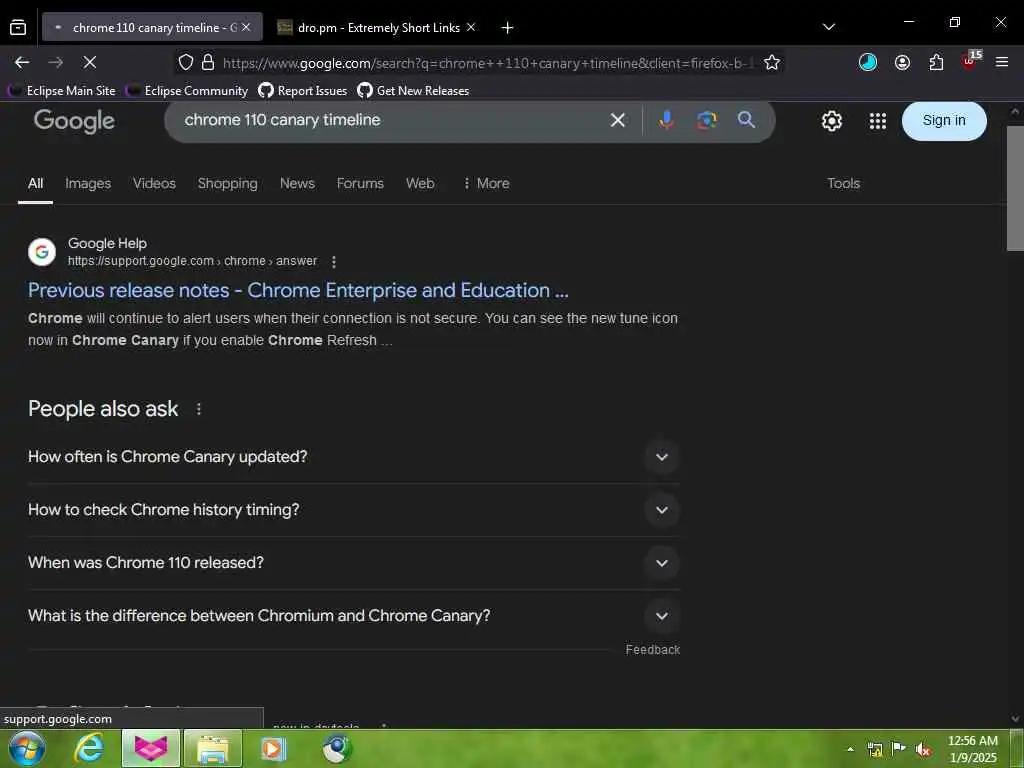The image size is (1024, 768).
Task: Open the Firefox account icon
Action: pyautogui.click(x=902, y=63)
